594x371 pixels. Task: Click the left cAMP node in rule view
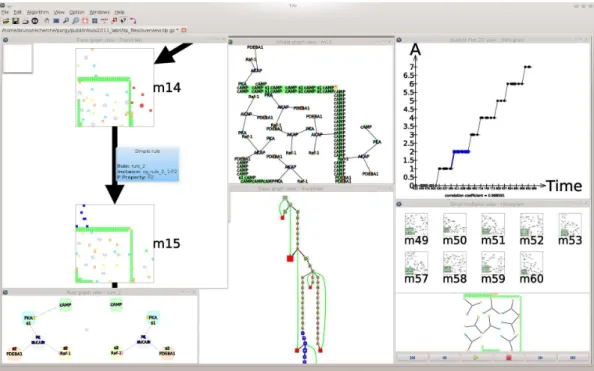65,305
